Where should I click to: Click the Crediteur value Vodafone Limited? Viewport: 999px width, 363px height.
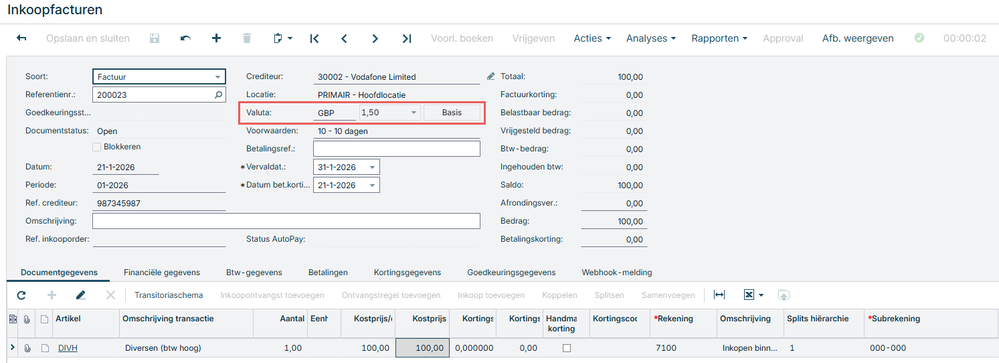[x=396, y=76]
